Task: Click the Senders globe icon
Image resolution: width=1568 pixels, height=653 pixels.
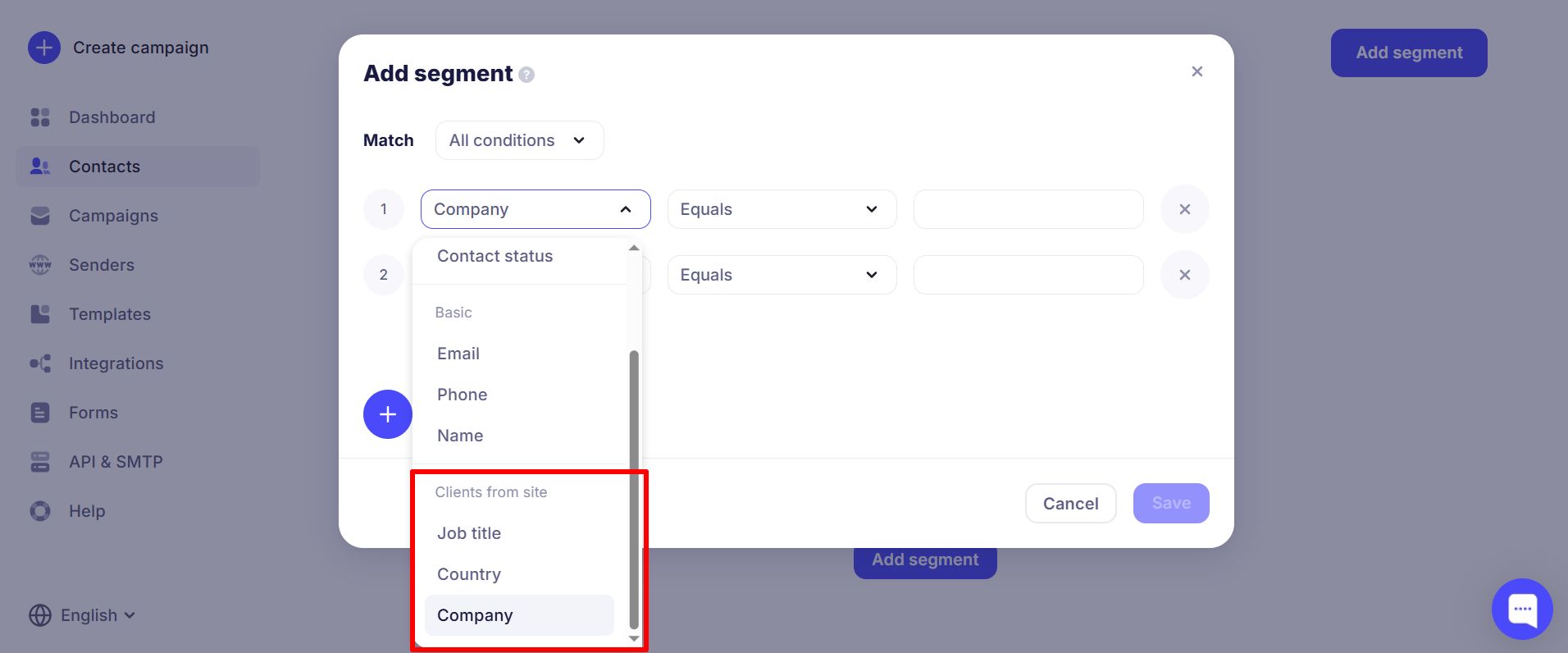Action: coord(40,265)
